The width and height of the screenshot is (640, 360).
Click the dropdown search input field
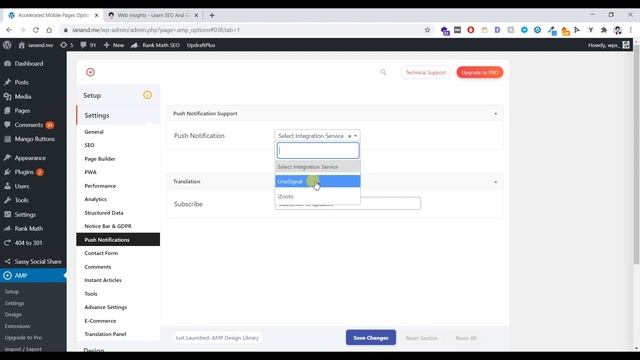318,151
